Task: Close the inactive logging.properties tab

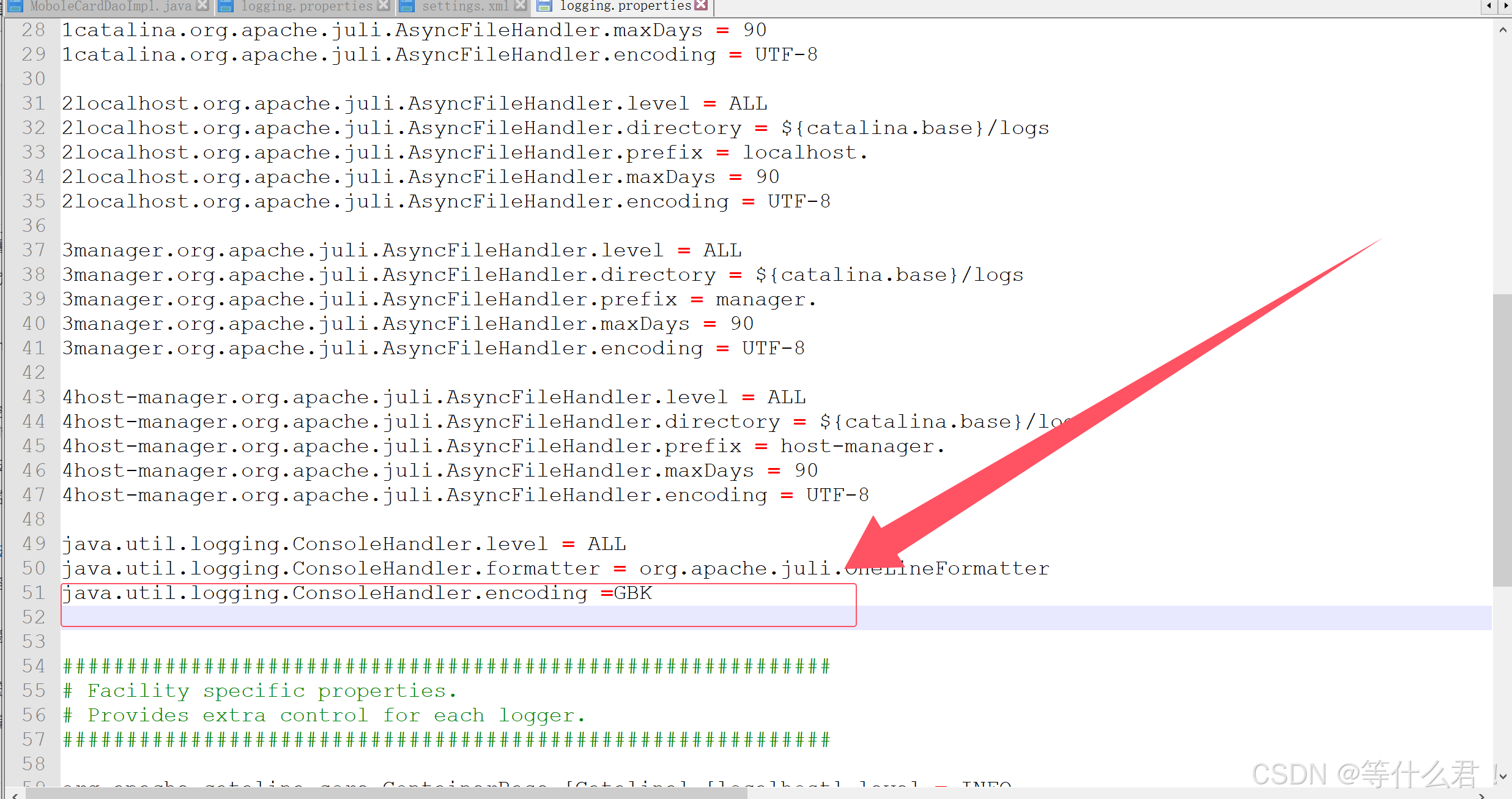Action: point(384,6)
